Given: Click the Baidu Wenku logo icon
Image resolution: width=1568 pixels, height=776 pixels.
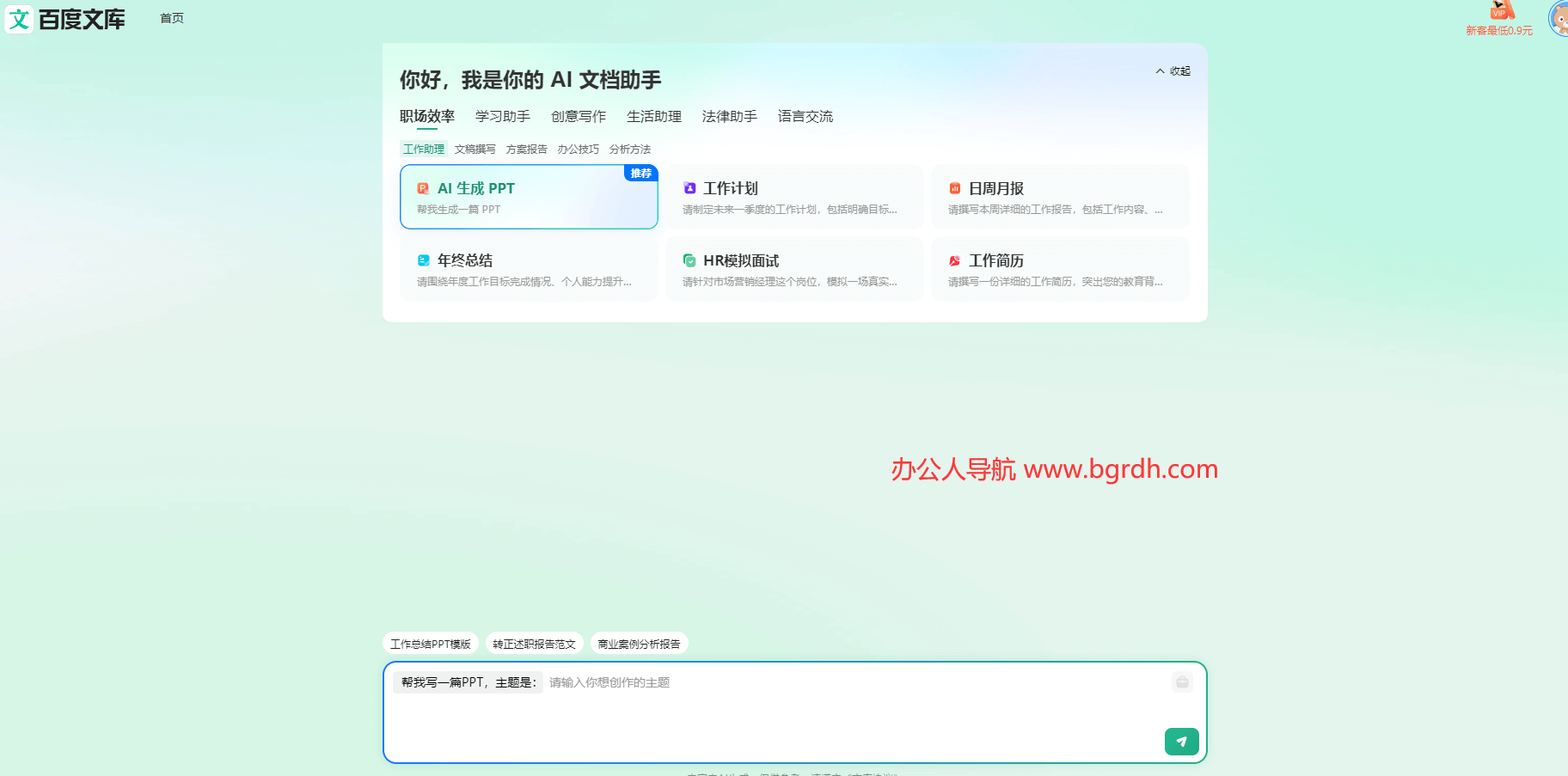Looking at the screenshot, I should tap(19, 19).
